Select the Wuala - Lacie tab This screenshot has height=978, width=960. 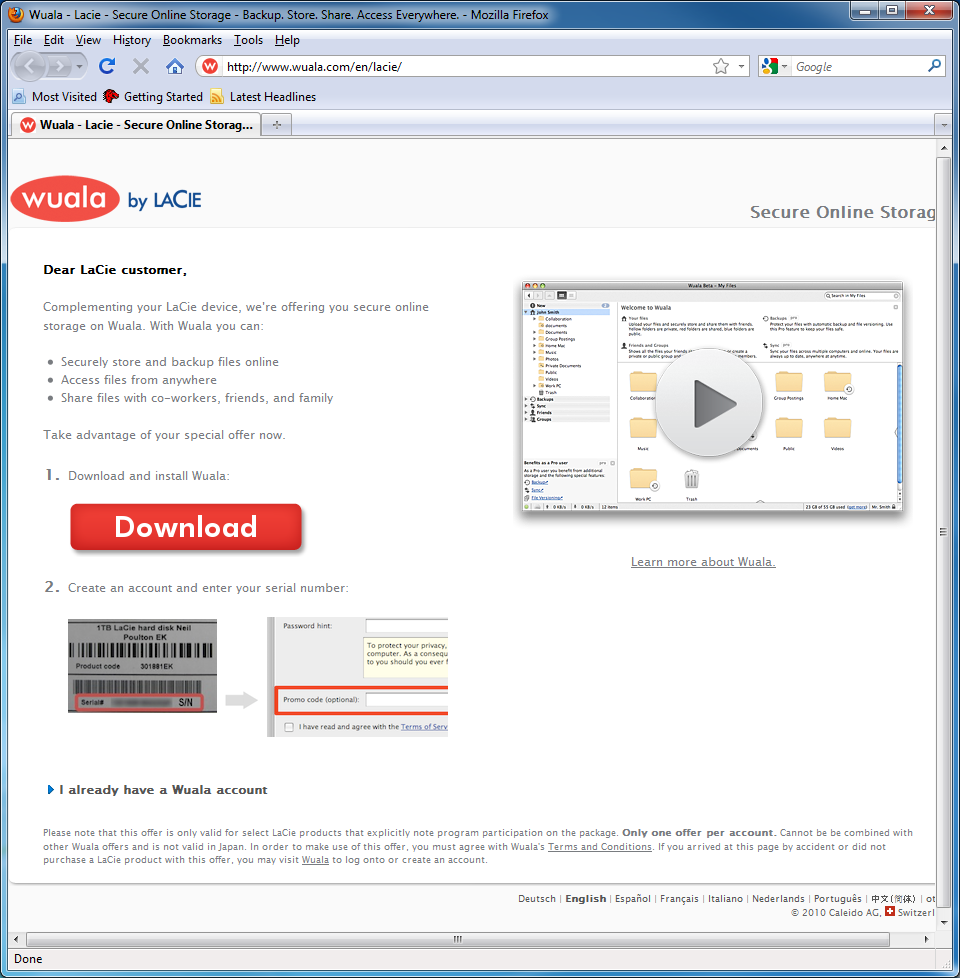[x=135, y=125]
